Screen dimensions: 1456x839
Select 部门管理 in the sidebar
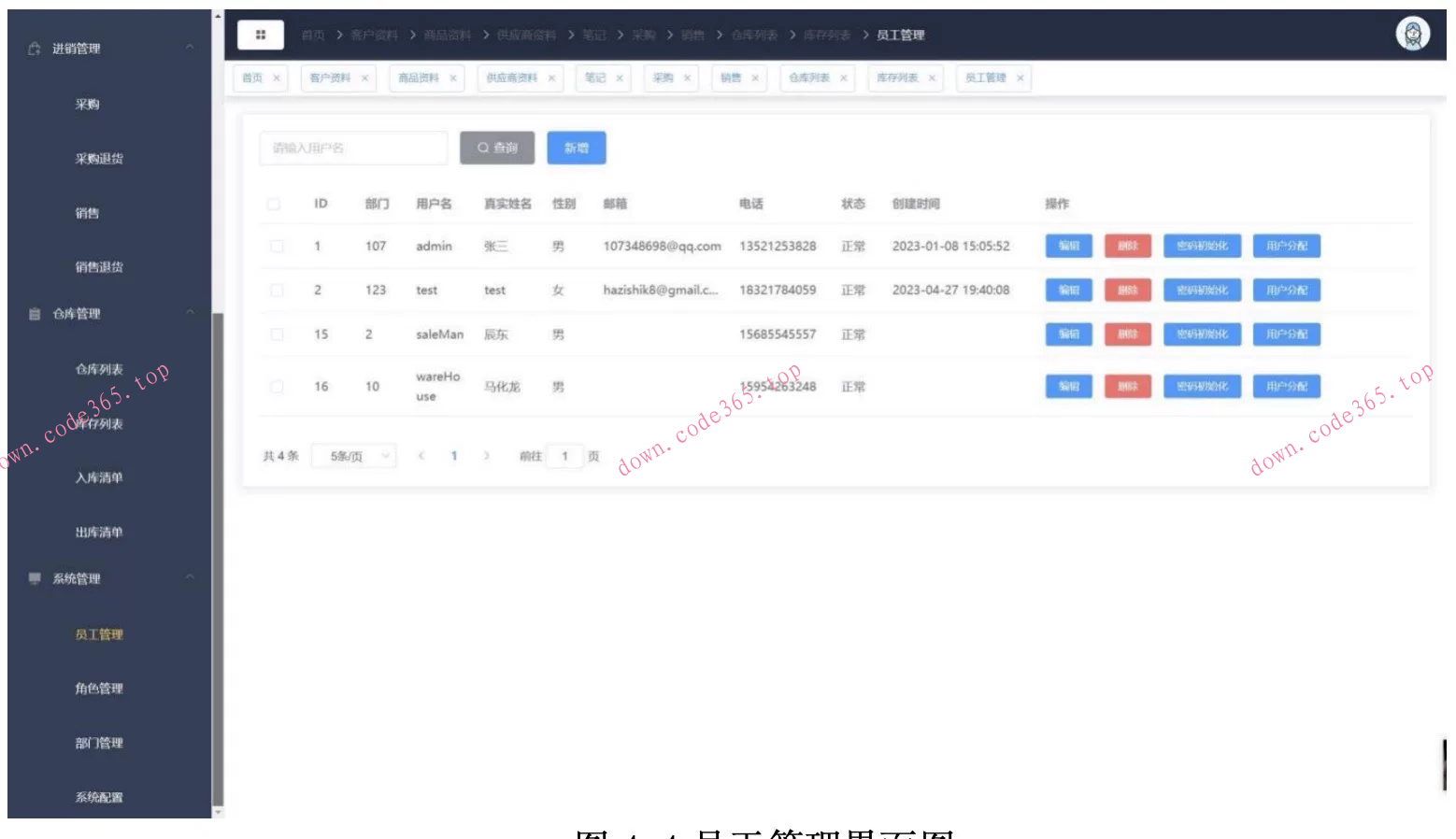click(99, 743)
